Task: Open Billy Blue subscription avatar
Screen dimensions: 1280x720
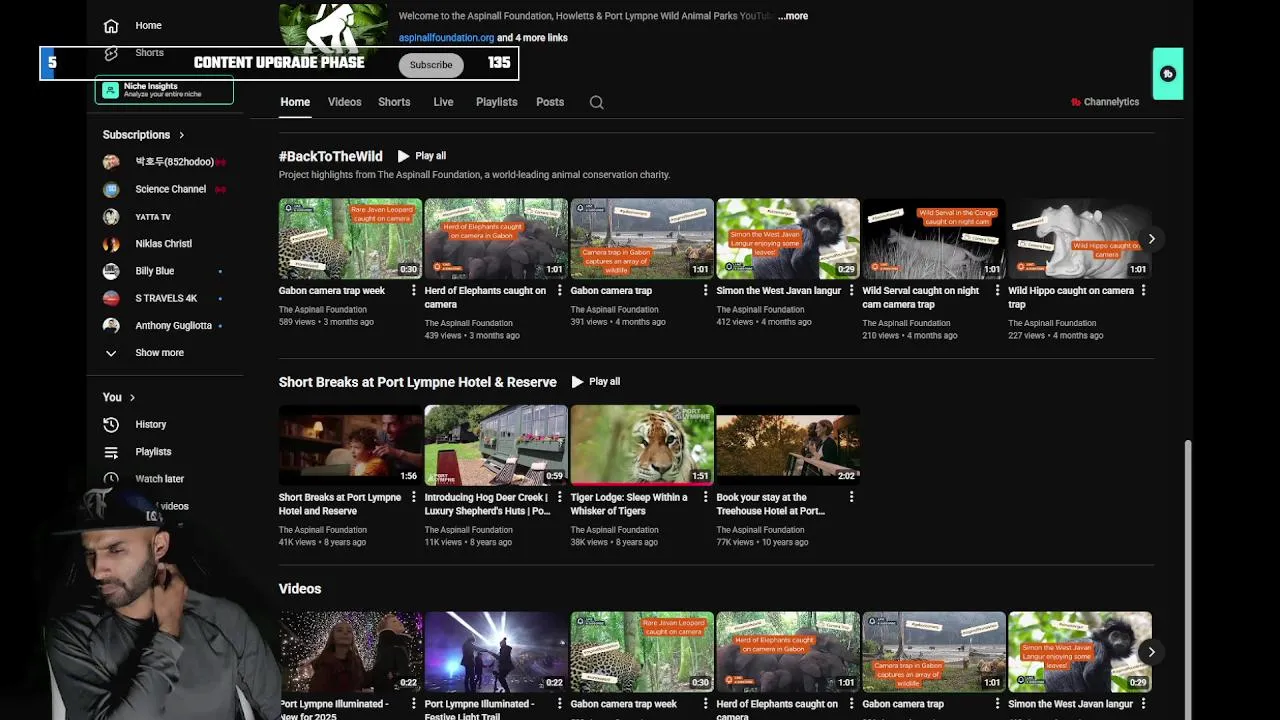Action: pos(111,271)
